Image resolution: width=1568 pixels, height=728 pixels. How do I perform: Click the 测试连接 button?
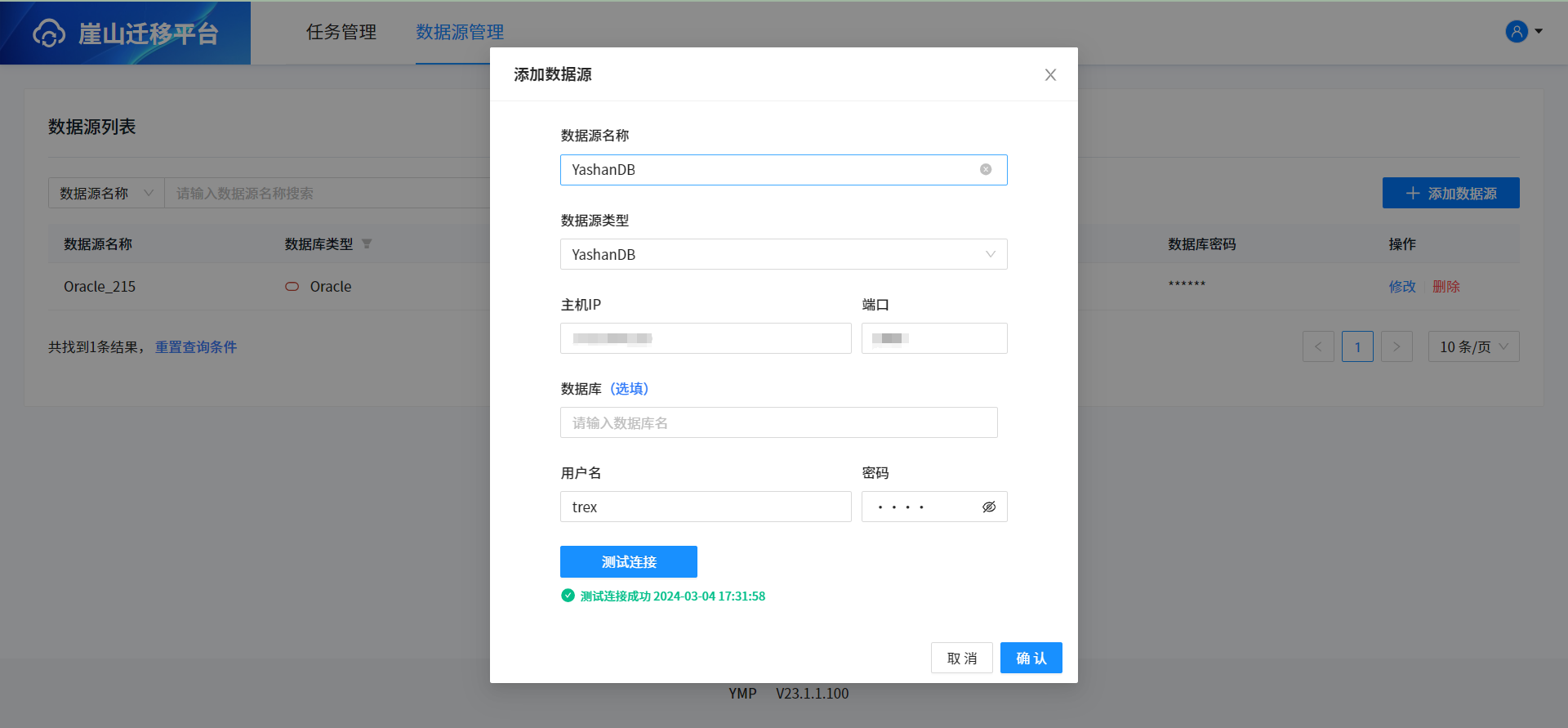(629, 561)
